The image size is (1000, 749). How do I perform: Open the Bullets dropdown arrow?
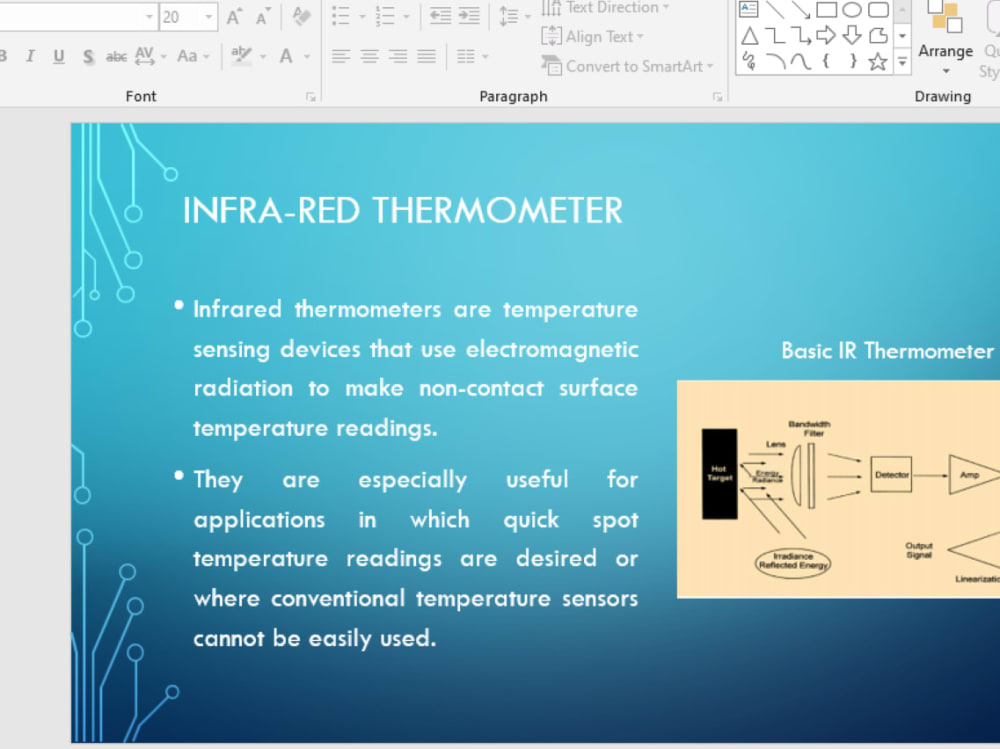tap(362, 17)
